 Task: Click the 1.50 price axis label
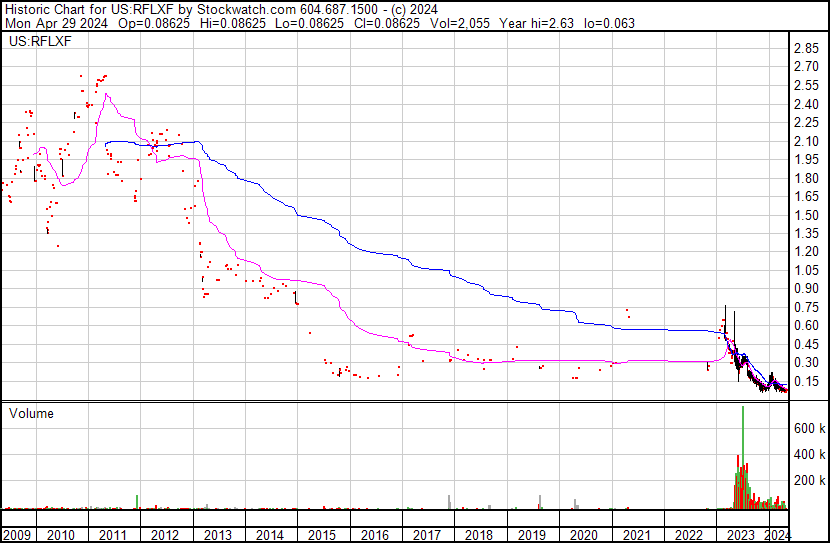pos(806,216)
